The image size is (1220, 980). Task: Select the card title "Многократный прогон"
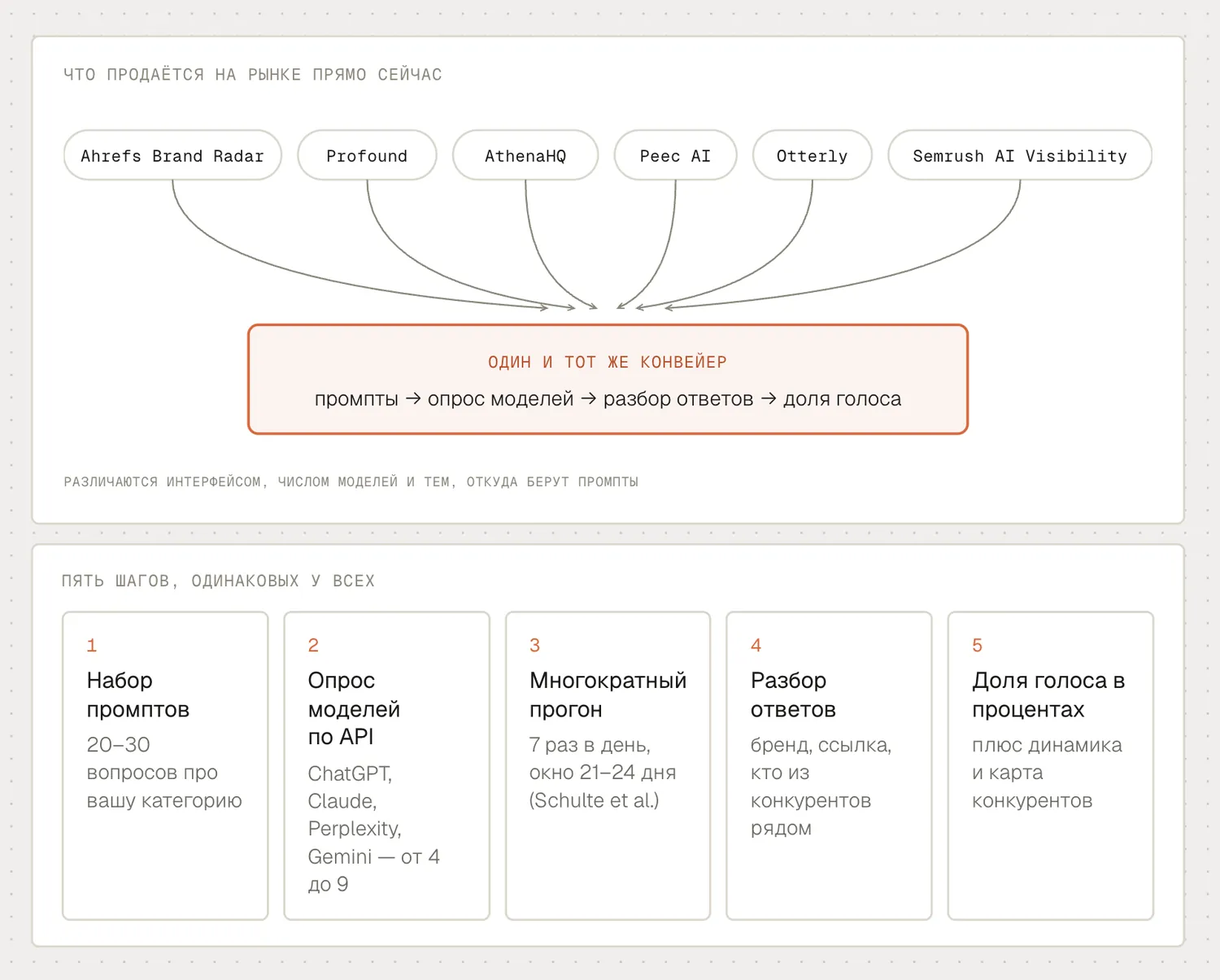click(x=608, y=695)
